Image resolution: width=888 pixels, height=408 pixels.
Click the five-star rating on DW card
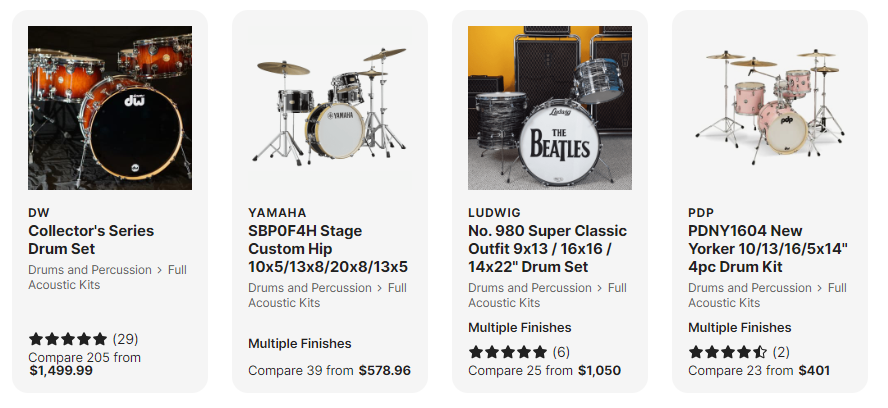click(x=68, y=339)
